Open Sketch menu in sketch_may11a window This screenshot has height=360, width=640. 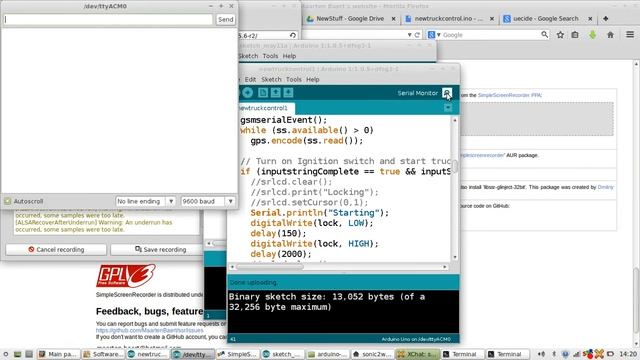pos(248,56)
